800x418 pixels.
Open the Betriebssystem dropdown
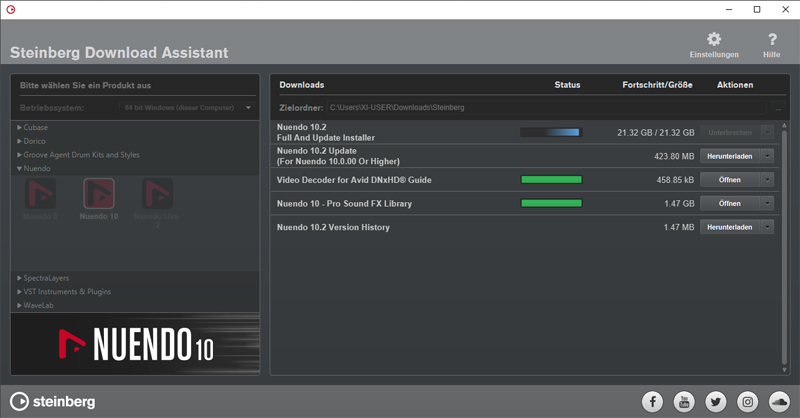pyautogui.click(x=187, y=108)
